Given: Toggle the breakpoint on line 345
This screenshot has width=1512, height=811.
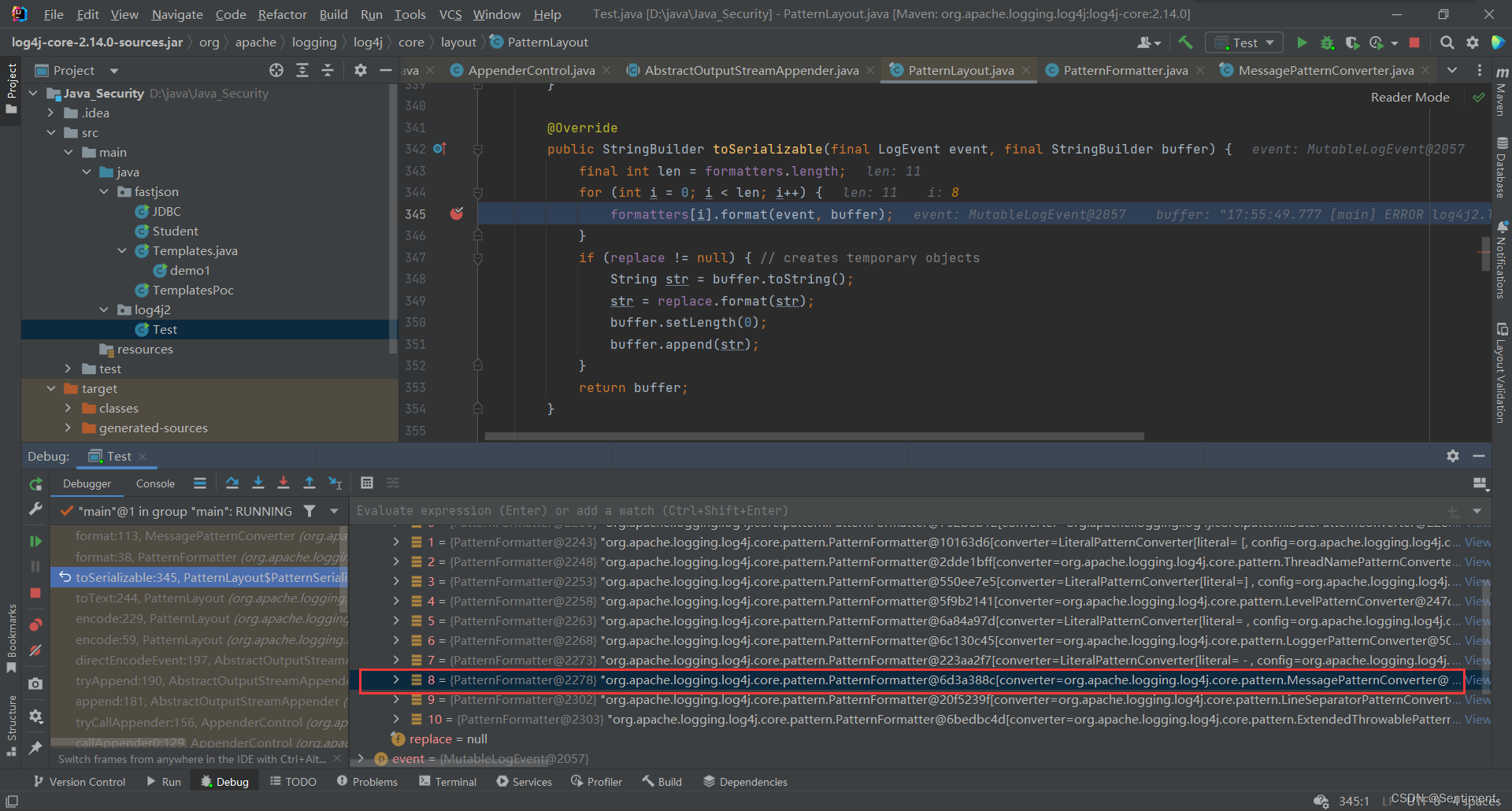Looking at the screenshot, I should click(x=457, y=213).
